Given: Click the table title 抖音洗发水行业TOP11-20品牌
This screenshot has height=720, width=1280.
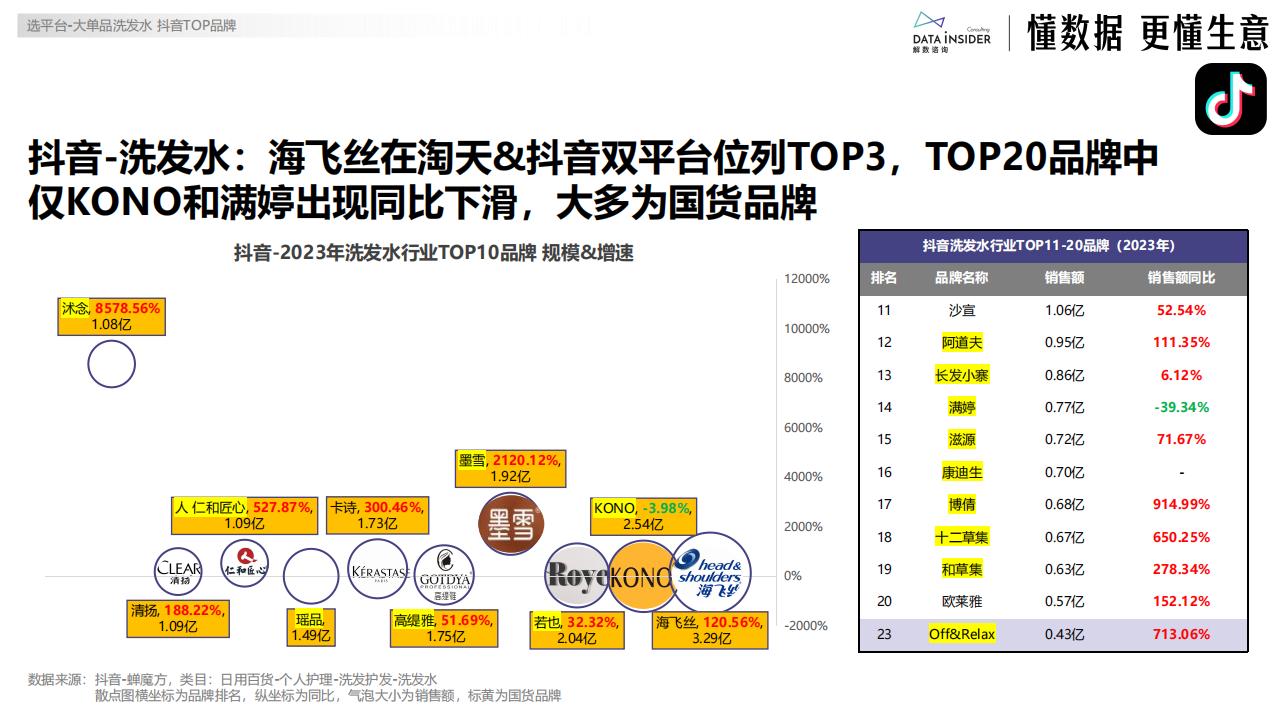Looking at the screenshot, I should tap(1053, 245).
